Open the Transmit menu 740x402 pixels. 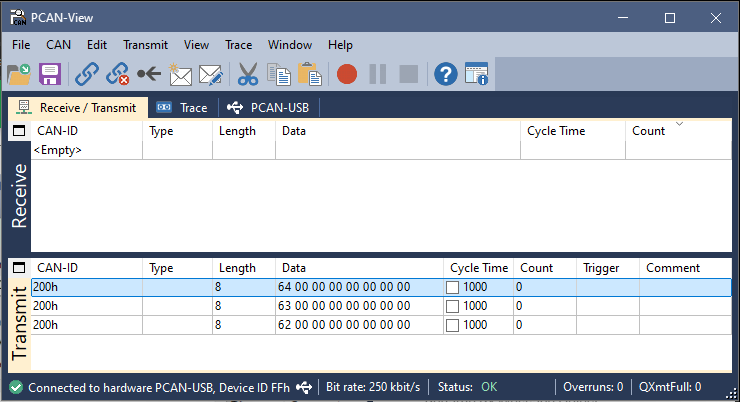click(145, 45)
